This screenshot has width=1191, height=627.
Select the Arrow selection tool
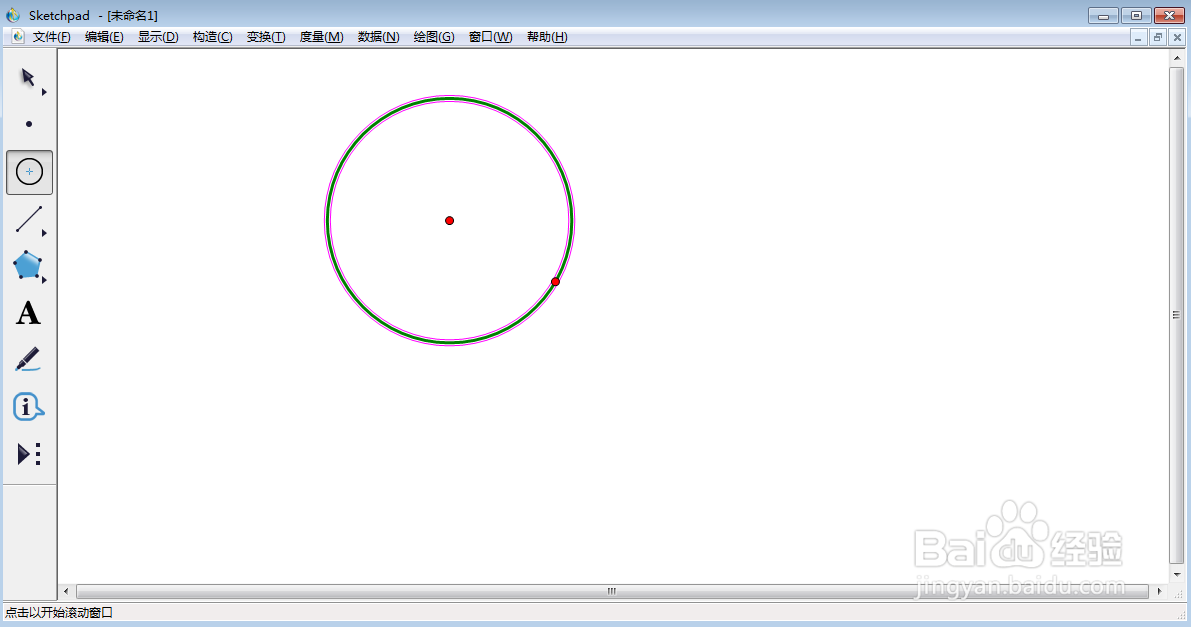pyautogui.click(x=28, y=78)
